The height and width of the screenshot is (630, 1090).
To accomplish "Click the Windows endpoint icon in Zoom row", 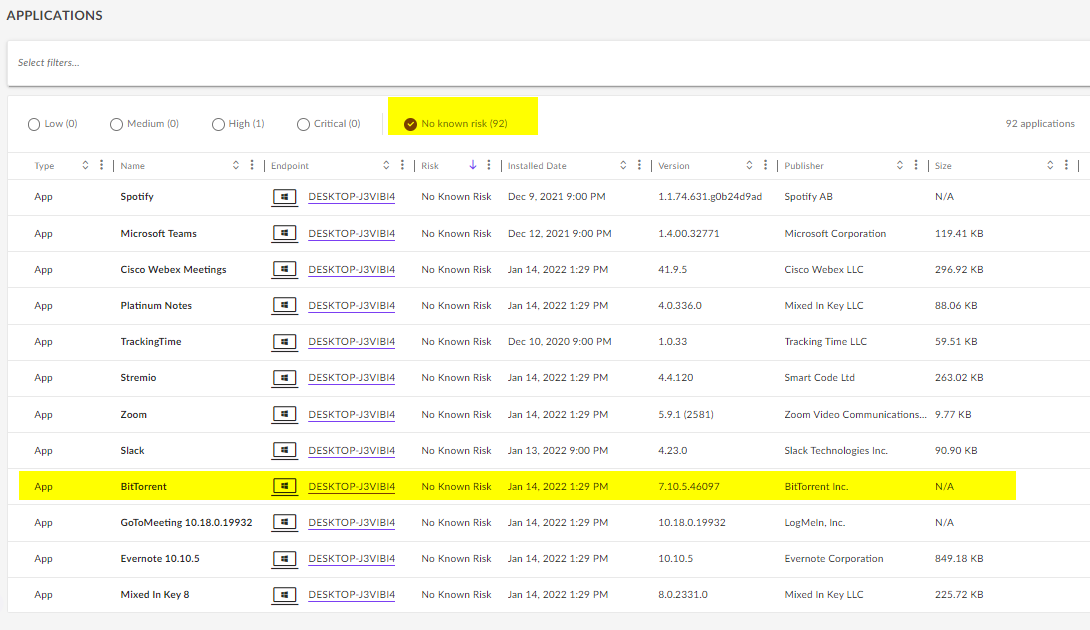I will tap(284, 414).
